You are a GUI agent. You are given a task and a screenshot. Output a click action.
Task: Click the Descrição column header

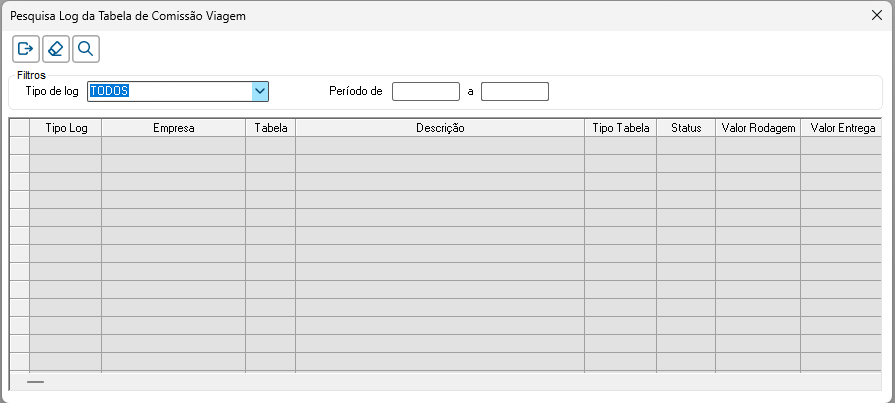[x=440, y=128]
